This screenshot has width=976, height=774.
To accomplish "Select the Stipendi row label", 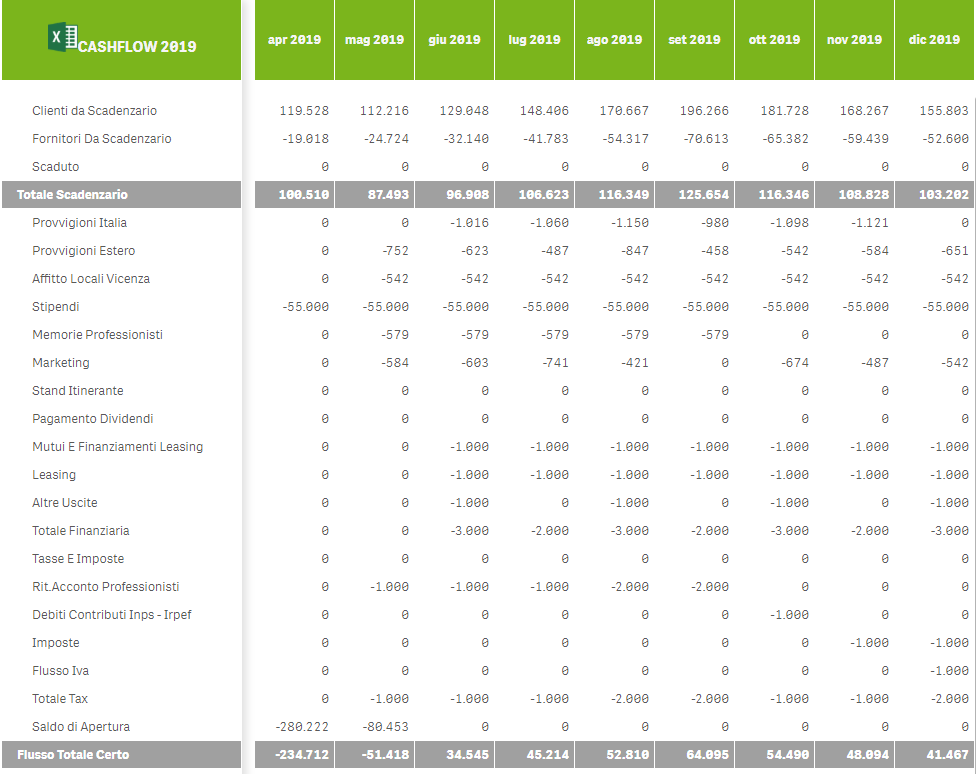I will pyautogui.click(x=55, y=307).
